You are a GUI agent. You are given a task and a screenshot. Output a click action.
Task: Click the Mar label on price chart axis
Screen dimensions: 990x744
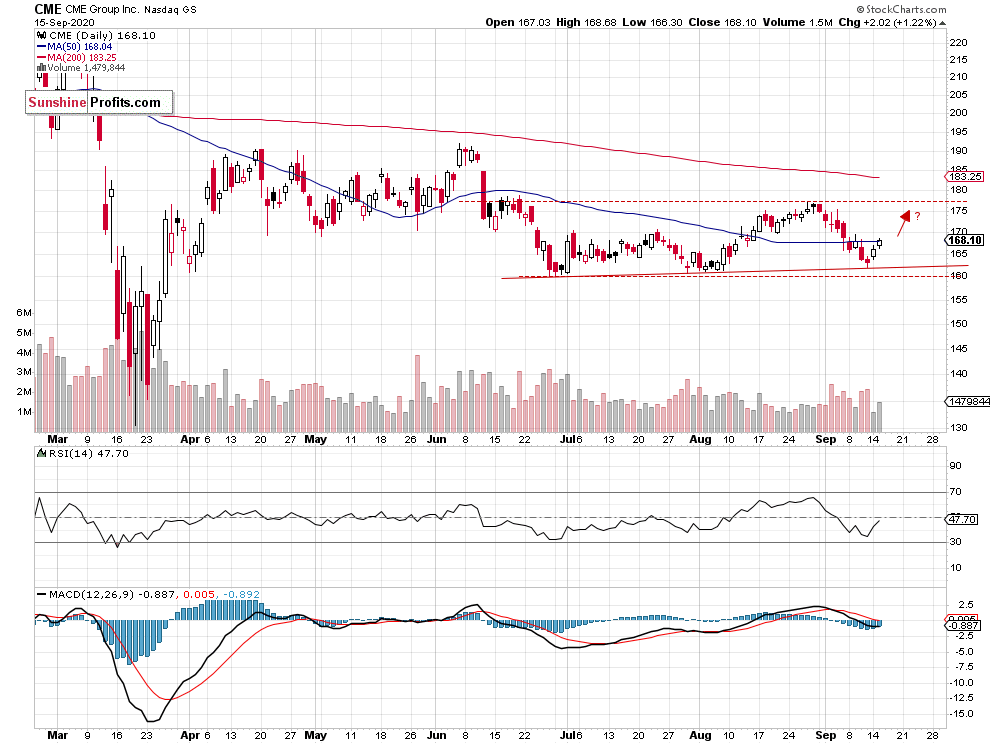(57, 439)
